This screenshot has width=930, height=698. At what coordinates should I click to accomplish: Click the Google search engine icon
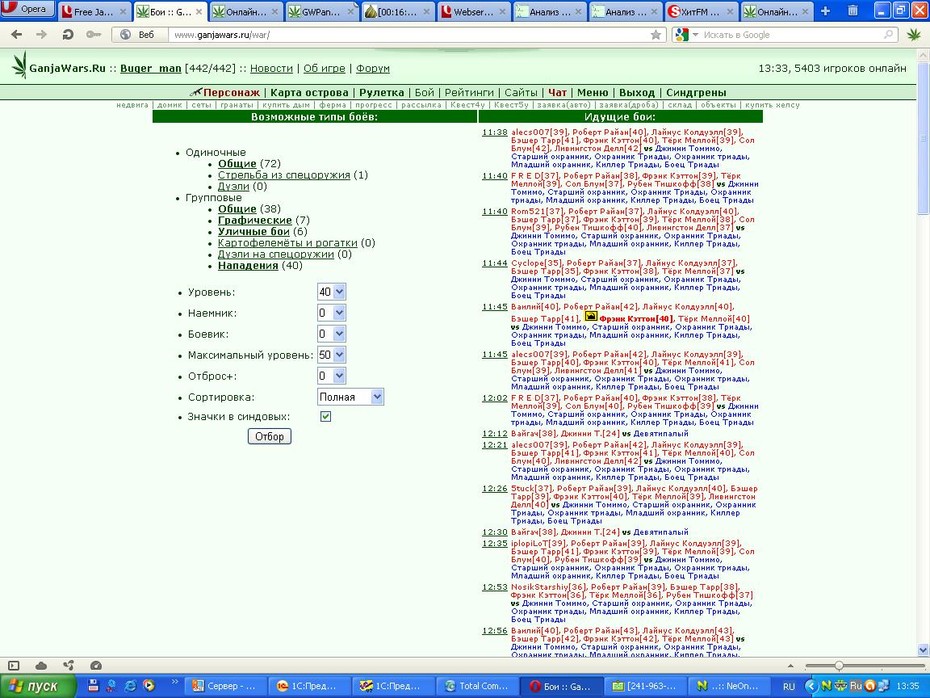point(681,35)
